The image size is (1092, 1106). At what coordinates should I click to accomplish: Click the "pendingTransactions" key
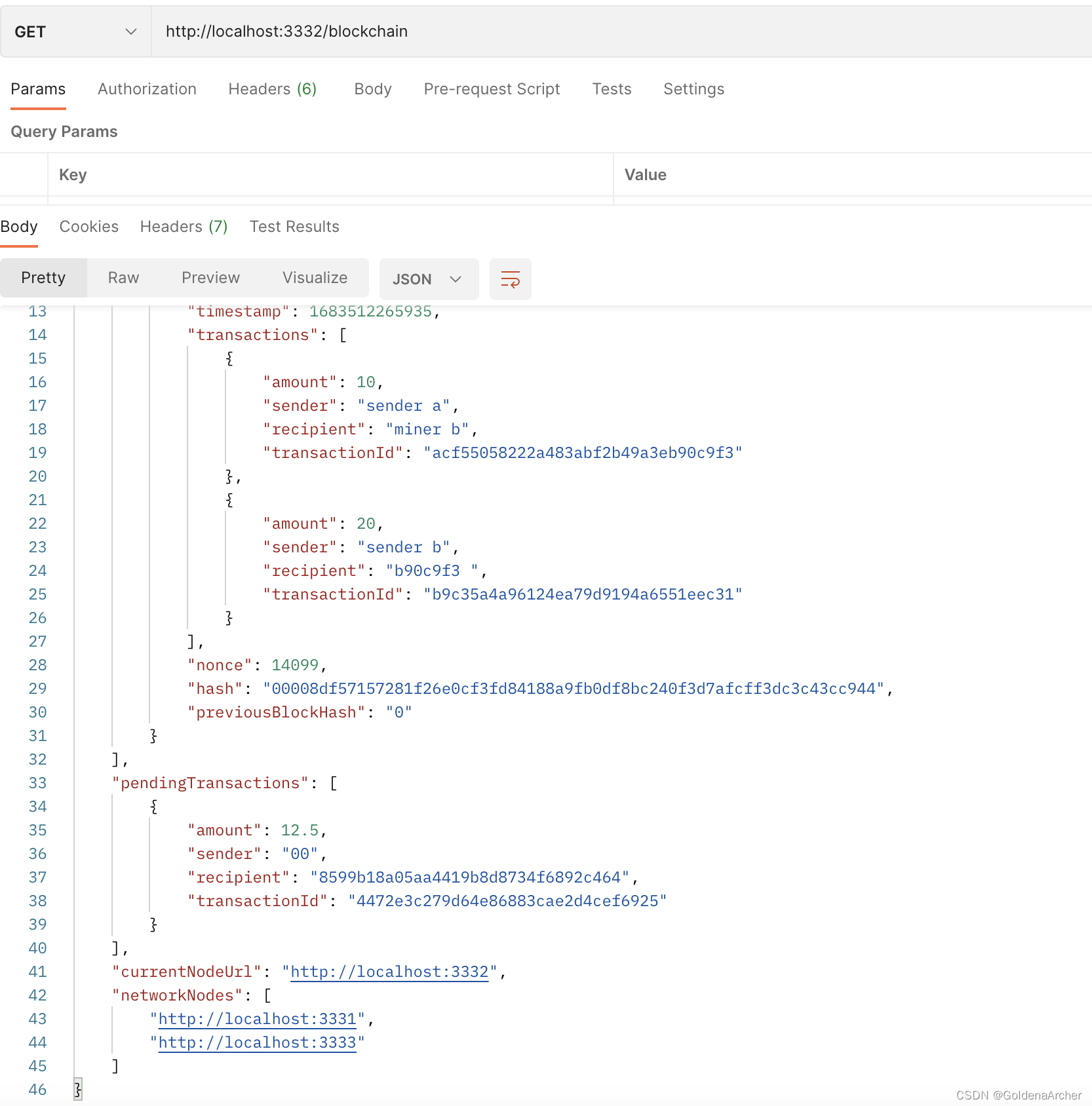point(210,783)
